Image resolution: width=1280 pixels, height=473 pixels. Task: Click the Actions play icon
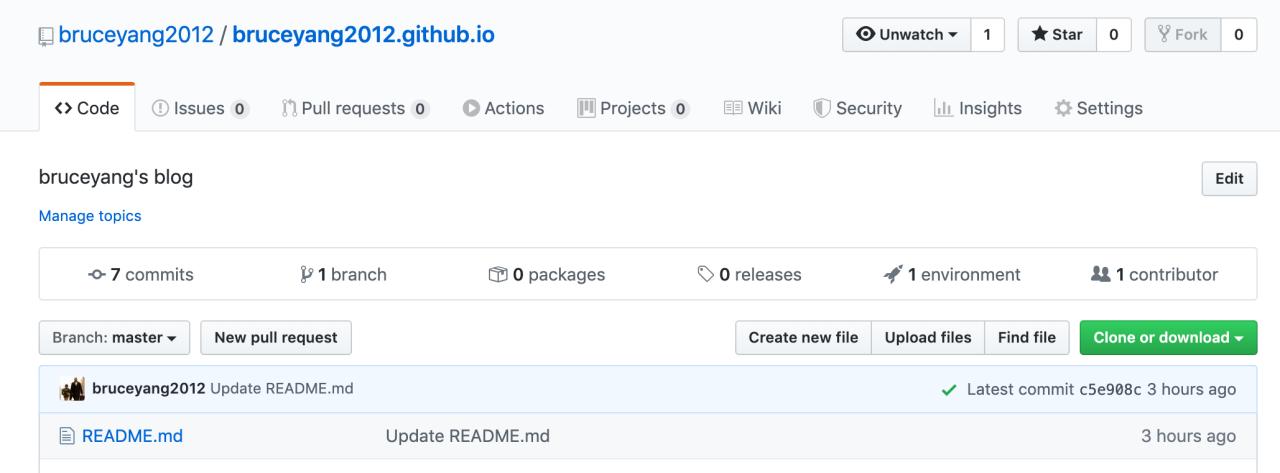[471, 108]
